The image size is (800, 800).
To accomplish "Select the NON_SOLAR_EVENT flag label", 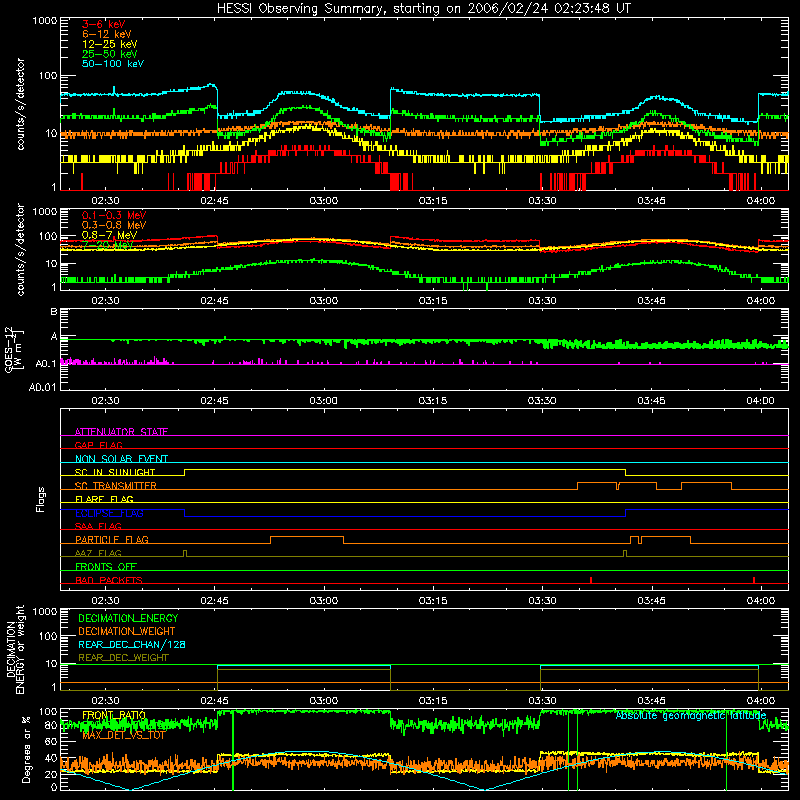I will [121, 459].
